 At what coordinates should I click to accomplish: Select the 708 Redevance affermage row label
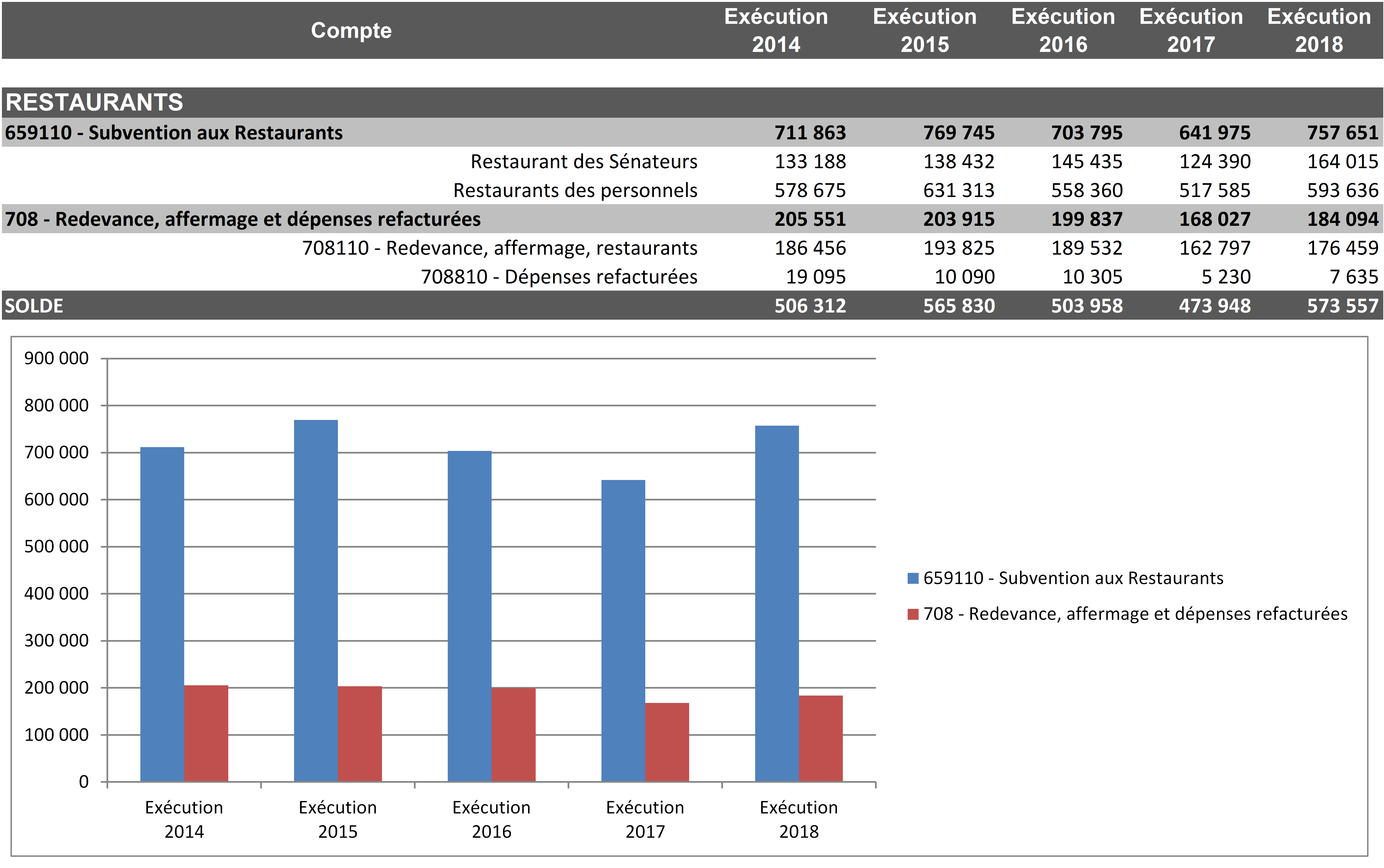243,219
